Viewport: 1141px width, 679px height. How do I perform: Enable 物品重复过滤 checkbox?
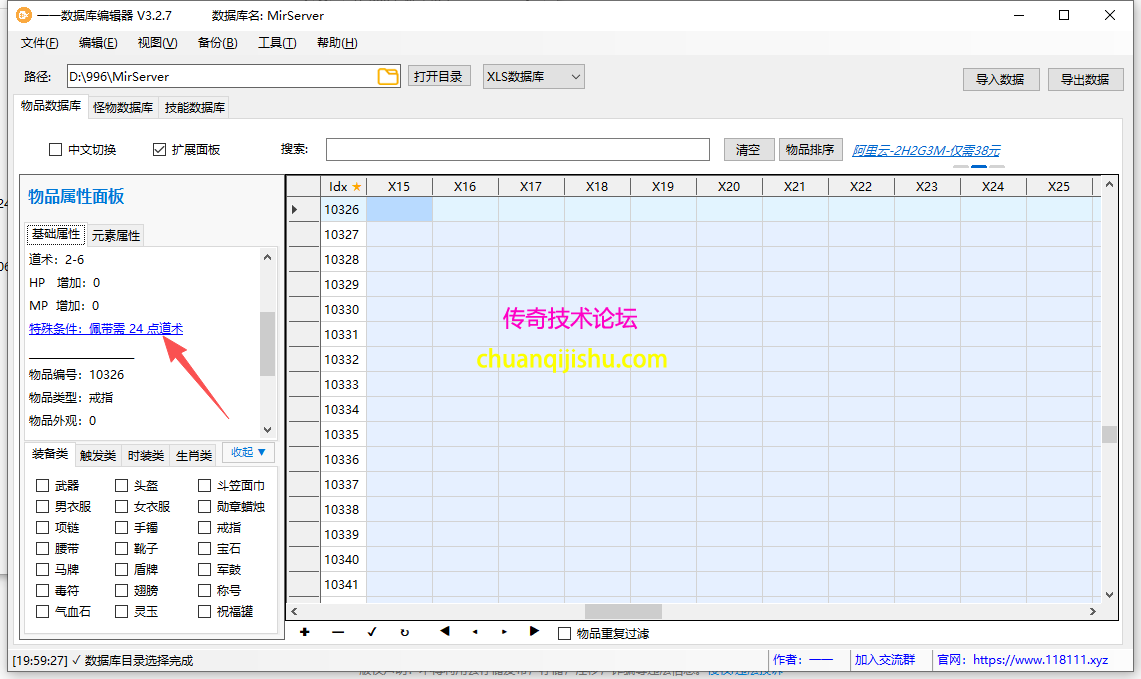pos(563,632)
